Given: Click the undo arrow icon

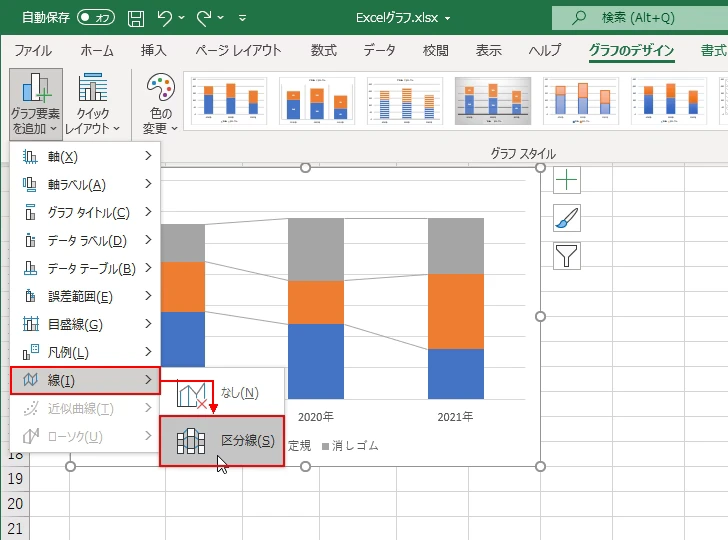Looking at the screenshot, I should click(164, 18).
